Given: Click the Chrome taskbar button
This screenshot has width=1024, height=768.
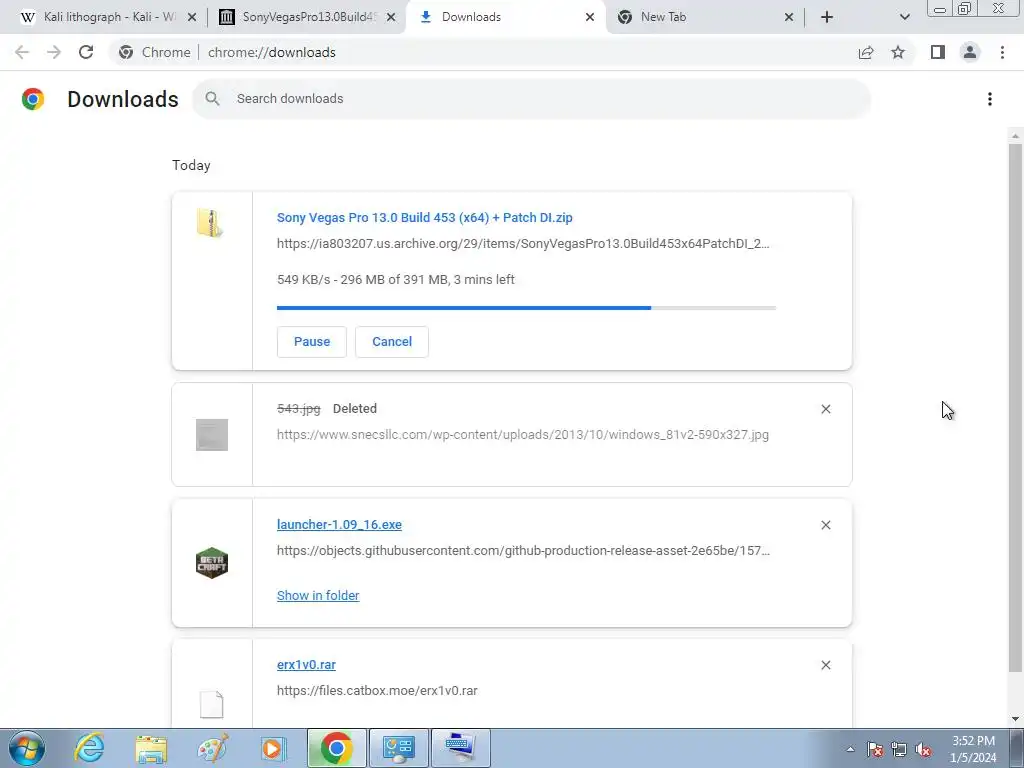Looking at the screenshot, I should click(337, 748).
